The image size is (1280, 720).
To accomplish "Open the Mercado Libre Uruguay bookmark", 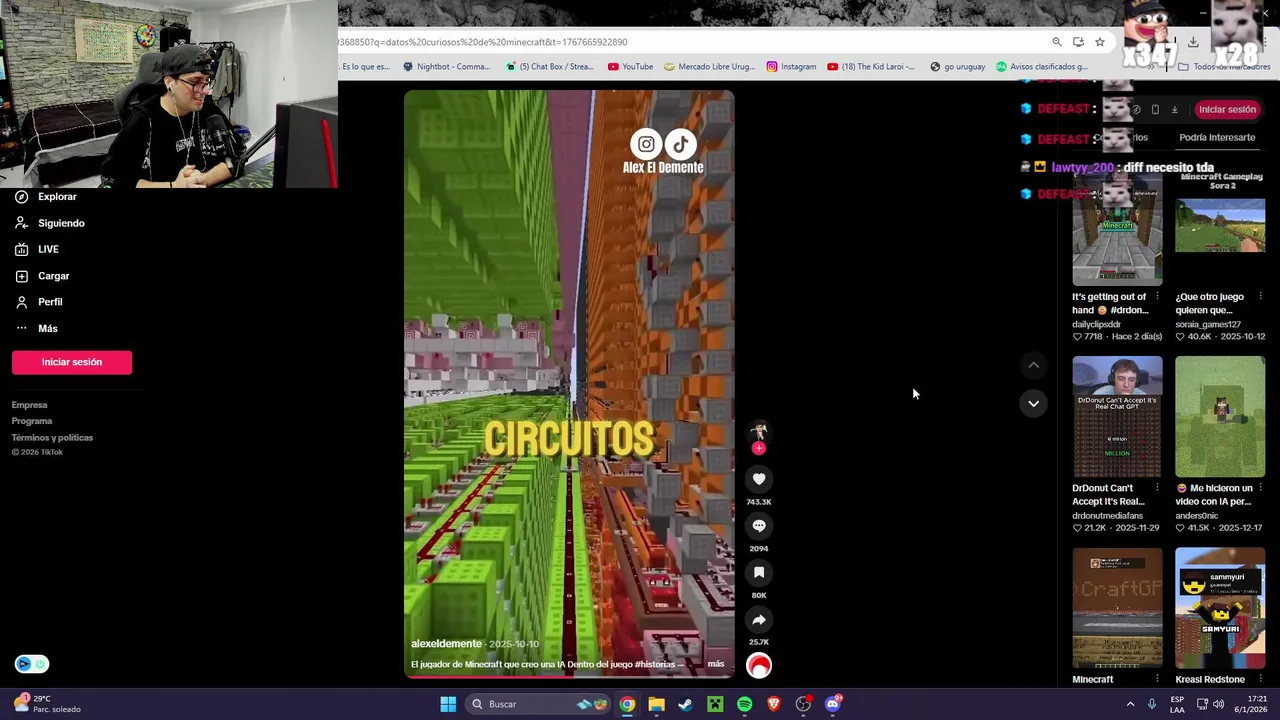I will coord(709,67).
